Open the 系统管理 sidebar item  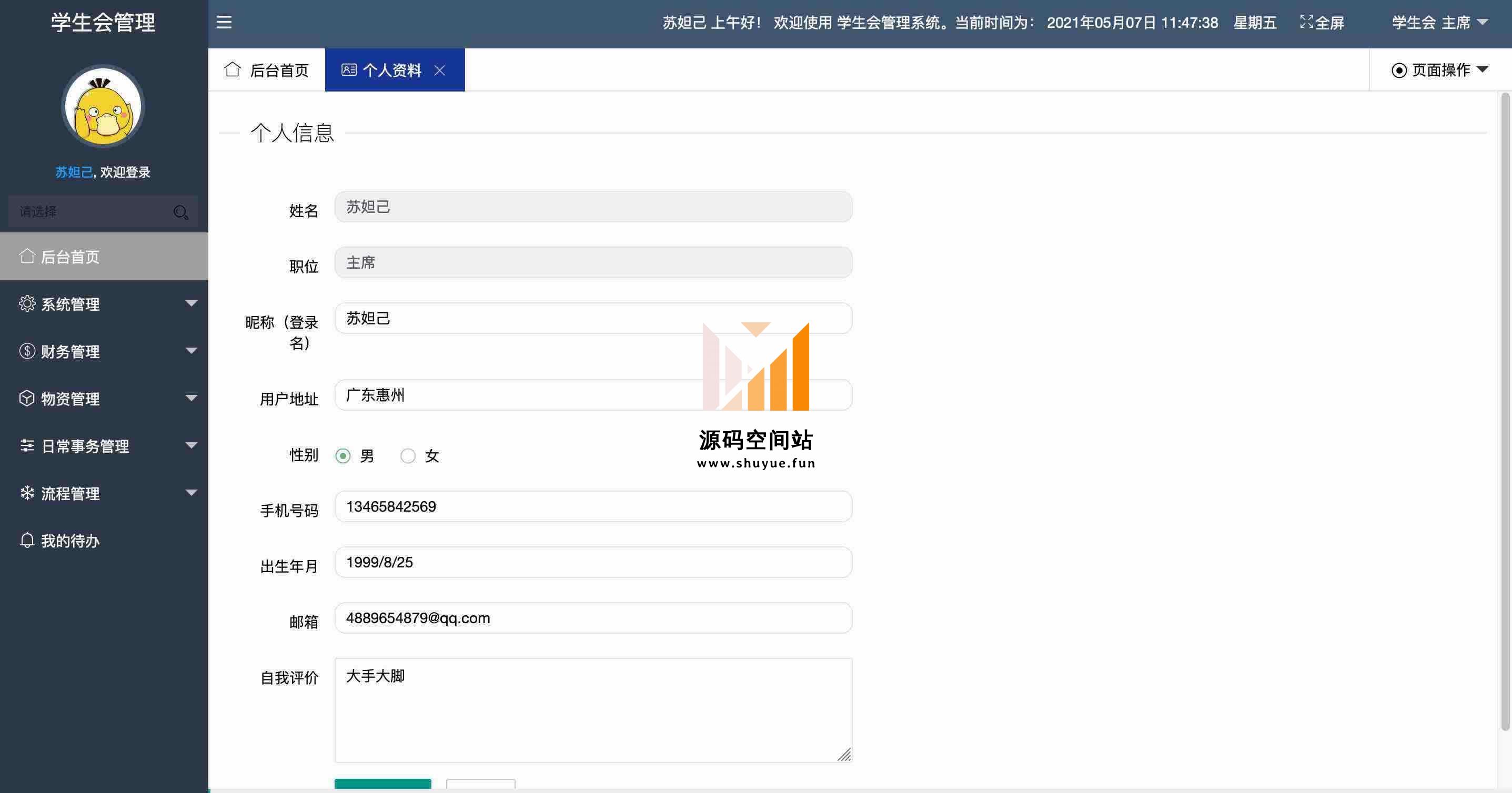(x=104, y=303)
